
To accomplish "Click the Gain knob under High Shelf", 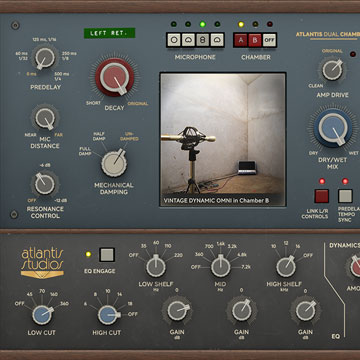I will (305, 311).
